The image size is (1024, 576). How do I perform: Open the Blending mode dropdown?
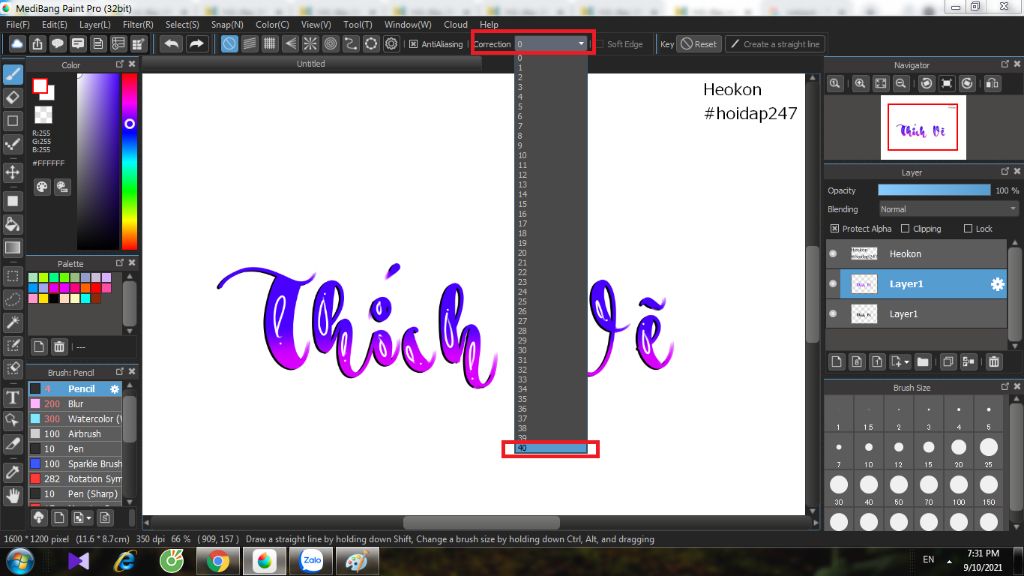(x=948, y=209)
